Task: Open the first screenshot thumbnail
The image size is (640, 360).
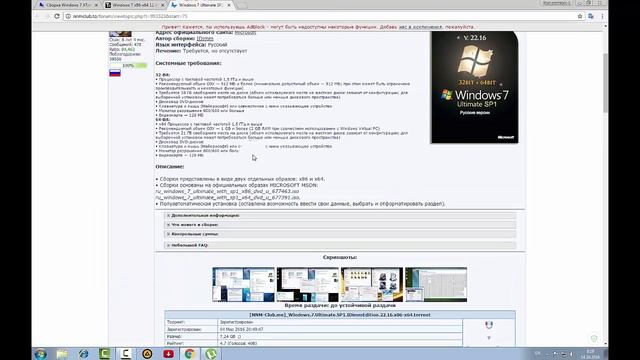Action: [x=243, y=284]
